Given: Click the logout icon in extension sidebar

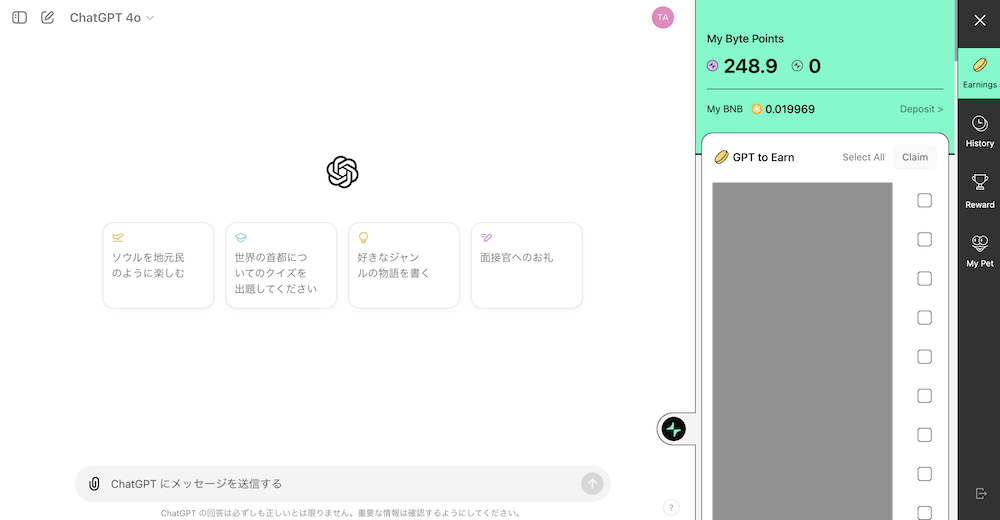Looking at the screenshot, I should [981, 493].
